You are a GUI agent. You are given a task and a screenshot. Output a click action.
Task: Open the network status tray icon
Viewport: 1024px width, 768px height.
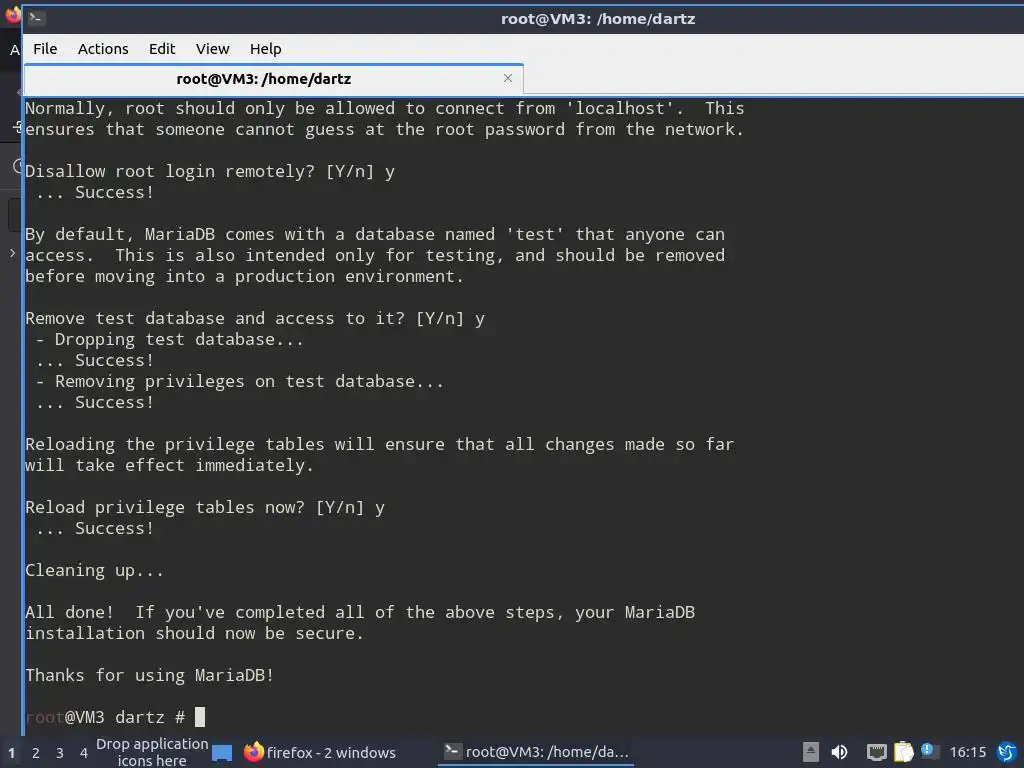click(876, 752)
